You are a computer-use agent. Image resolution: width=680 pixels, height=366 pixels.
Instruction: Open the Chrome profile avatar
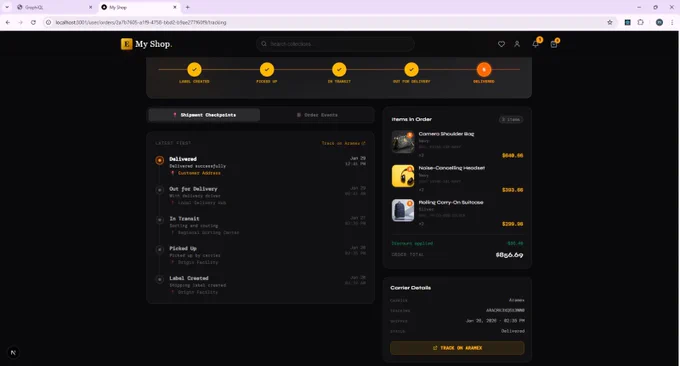[x=659, y=23]
